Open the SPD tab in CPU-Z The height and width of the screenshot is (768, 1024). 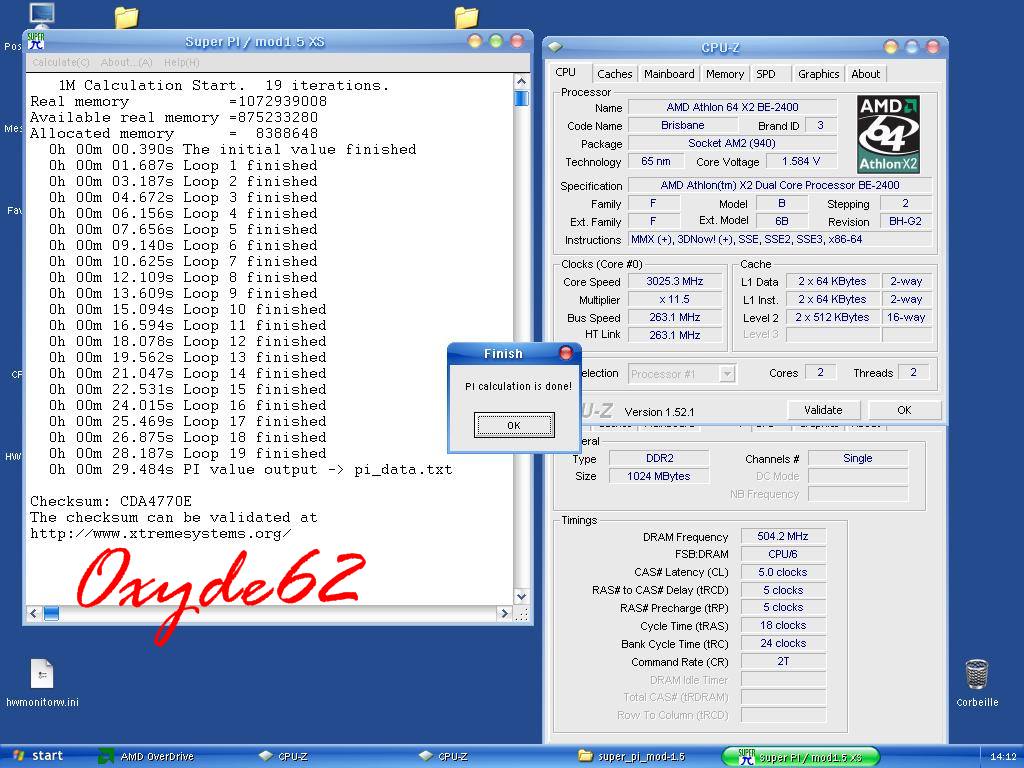click(x=766, y=74)
